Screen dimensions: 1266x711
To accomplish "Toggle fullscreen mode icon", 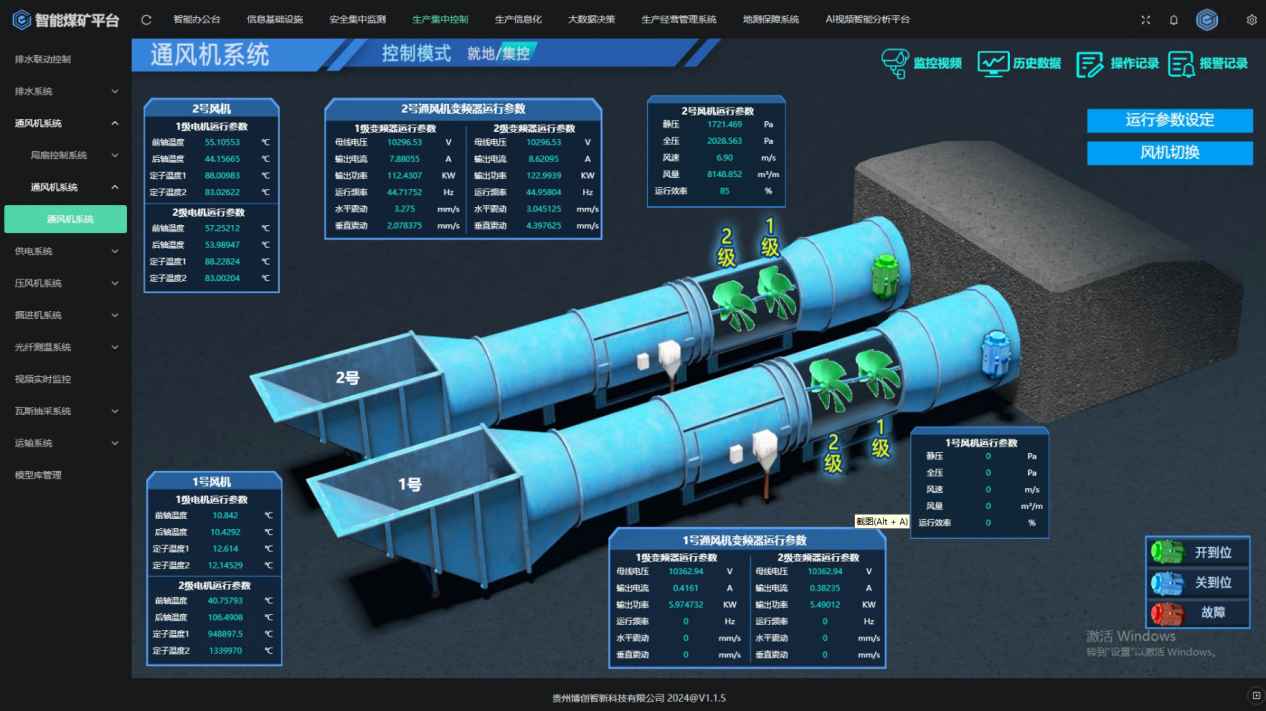I will tap(1146, 20).
